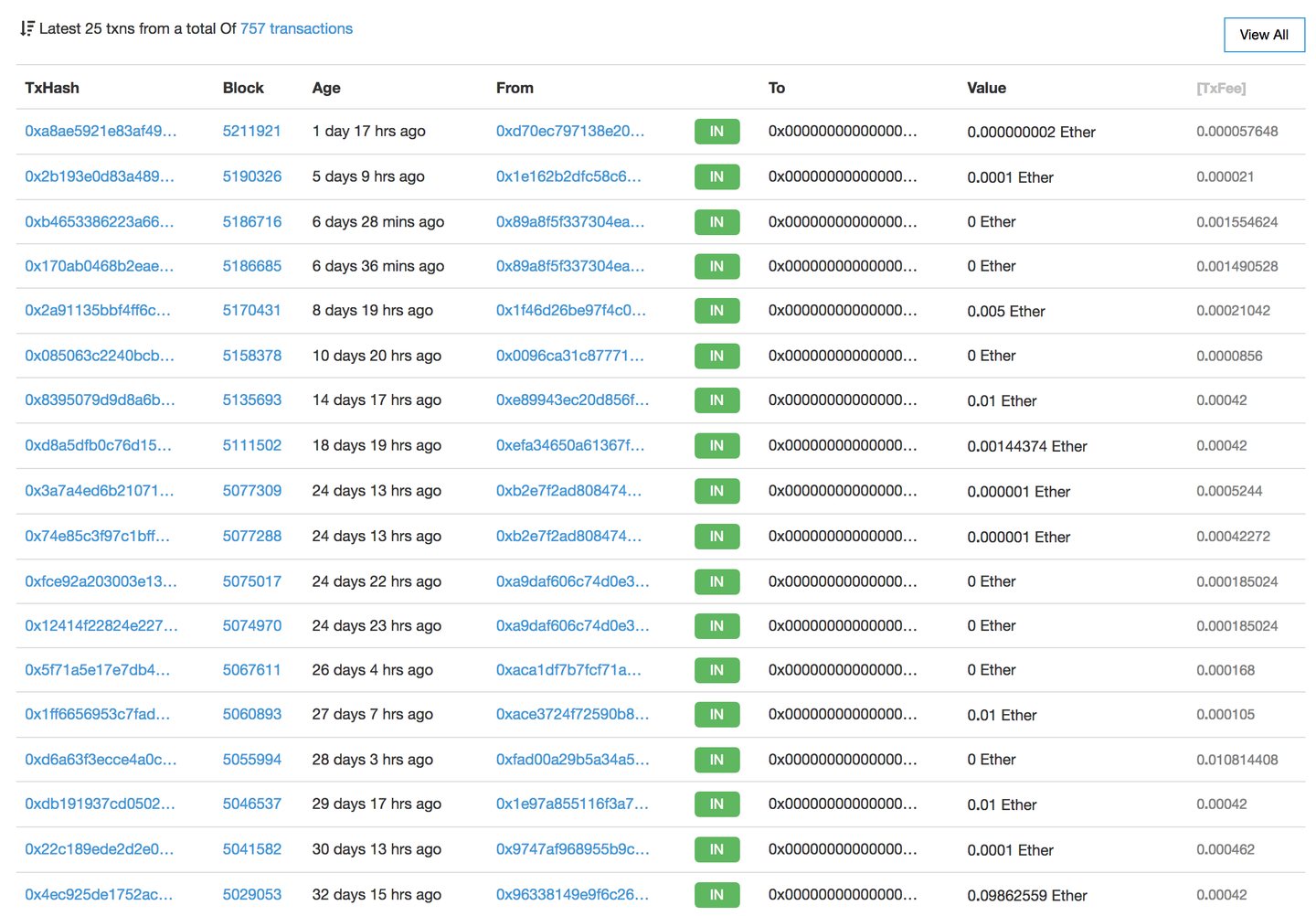Click the IN badge beside block 5111502
Image resolution: width=1316 pixels, height=916 pixels.
coord(716,446)
